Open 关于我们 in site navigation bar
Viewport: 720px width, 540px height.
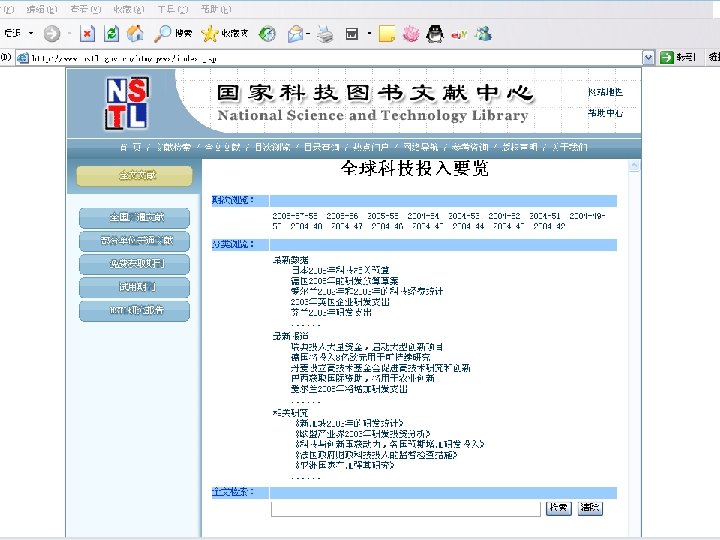569,147
